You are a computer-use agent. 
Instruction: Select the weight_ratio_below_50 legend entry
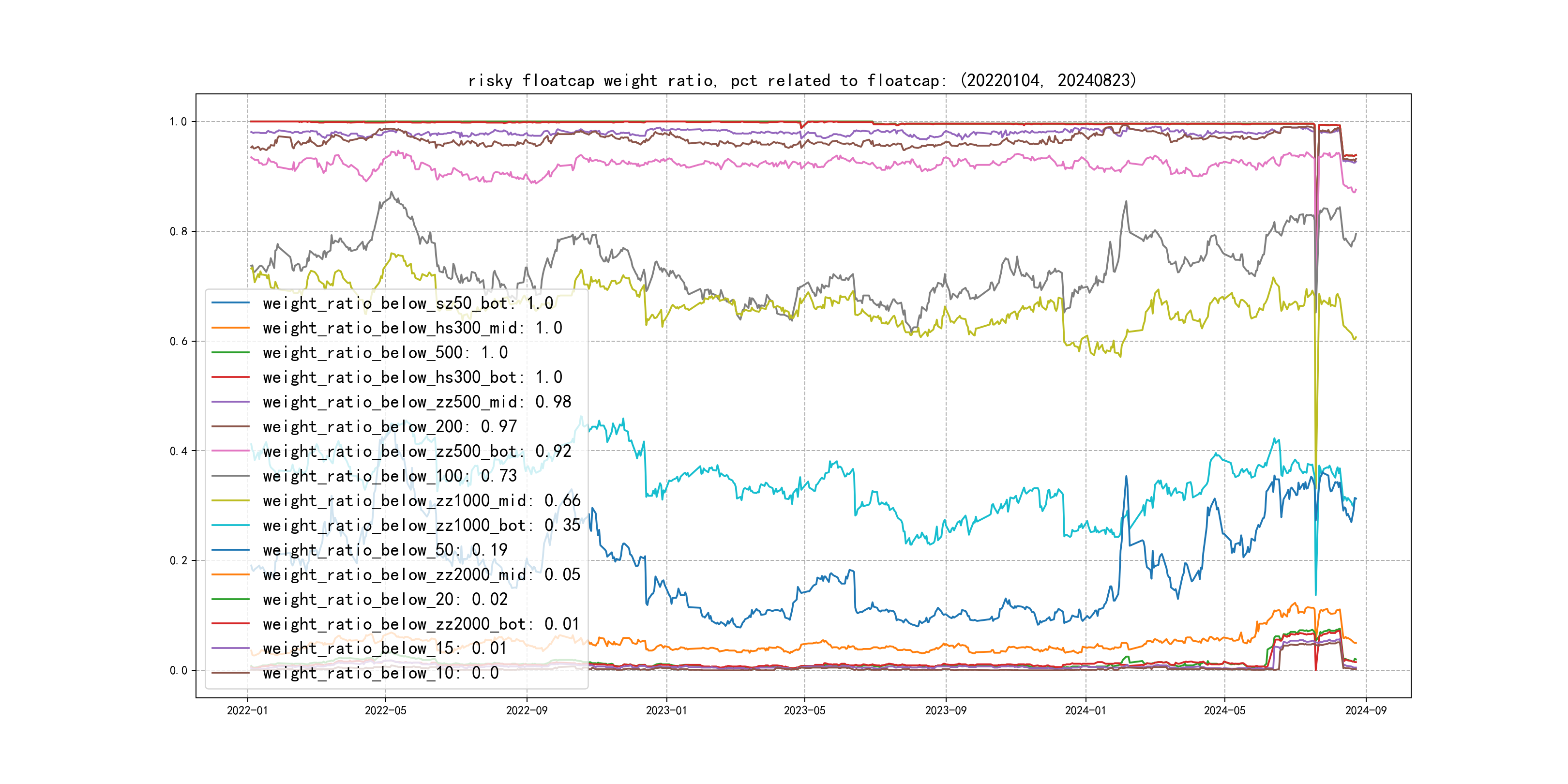point(385,550)
